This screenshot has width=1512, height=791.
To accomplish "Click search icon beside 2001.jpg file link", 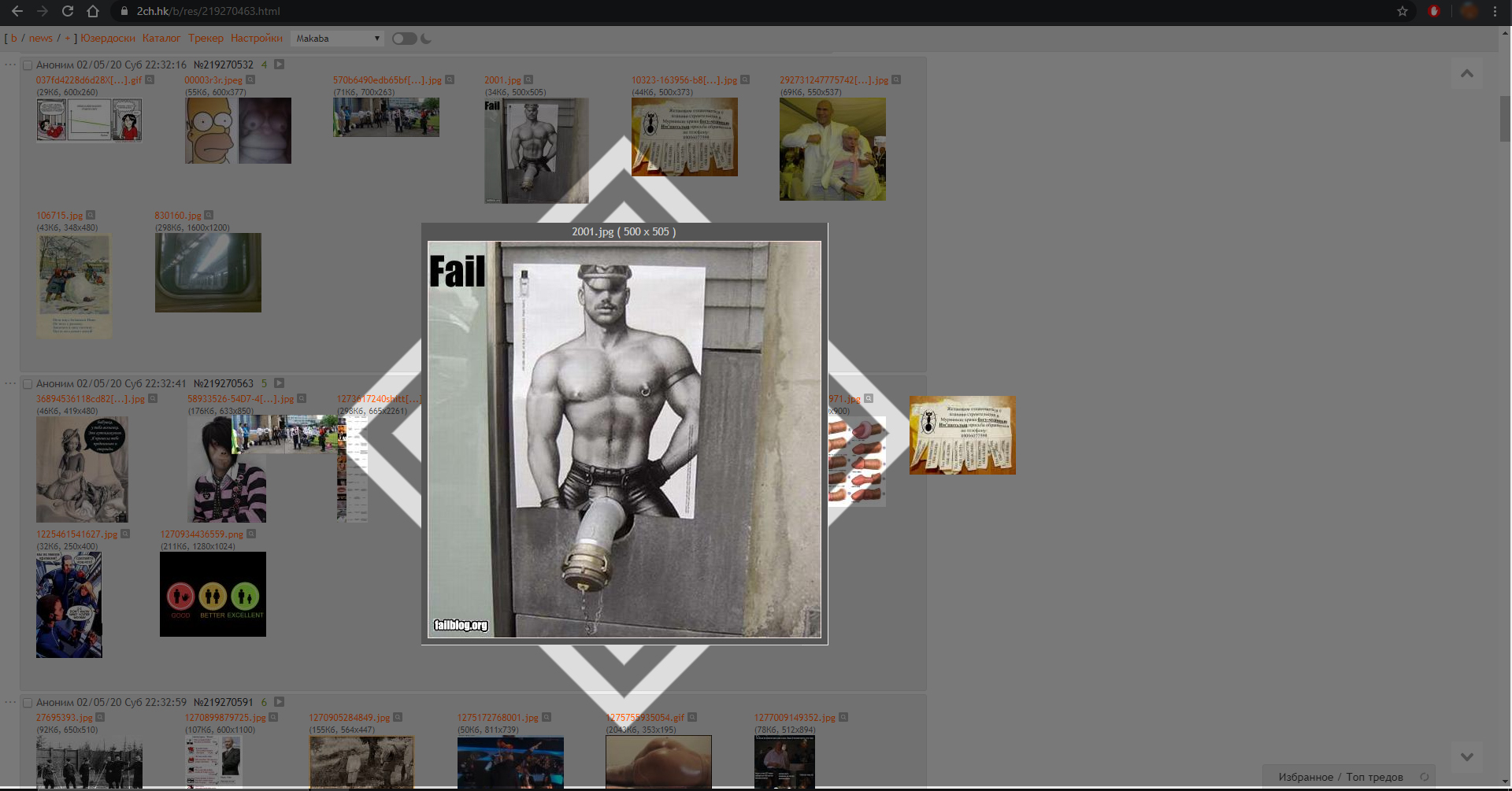I will tap(528, 79).
